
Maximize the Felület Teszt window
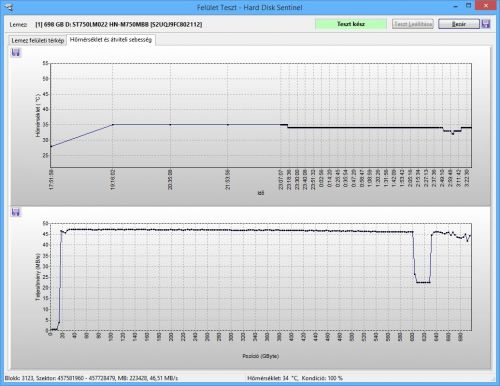468,6
